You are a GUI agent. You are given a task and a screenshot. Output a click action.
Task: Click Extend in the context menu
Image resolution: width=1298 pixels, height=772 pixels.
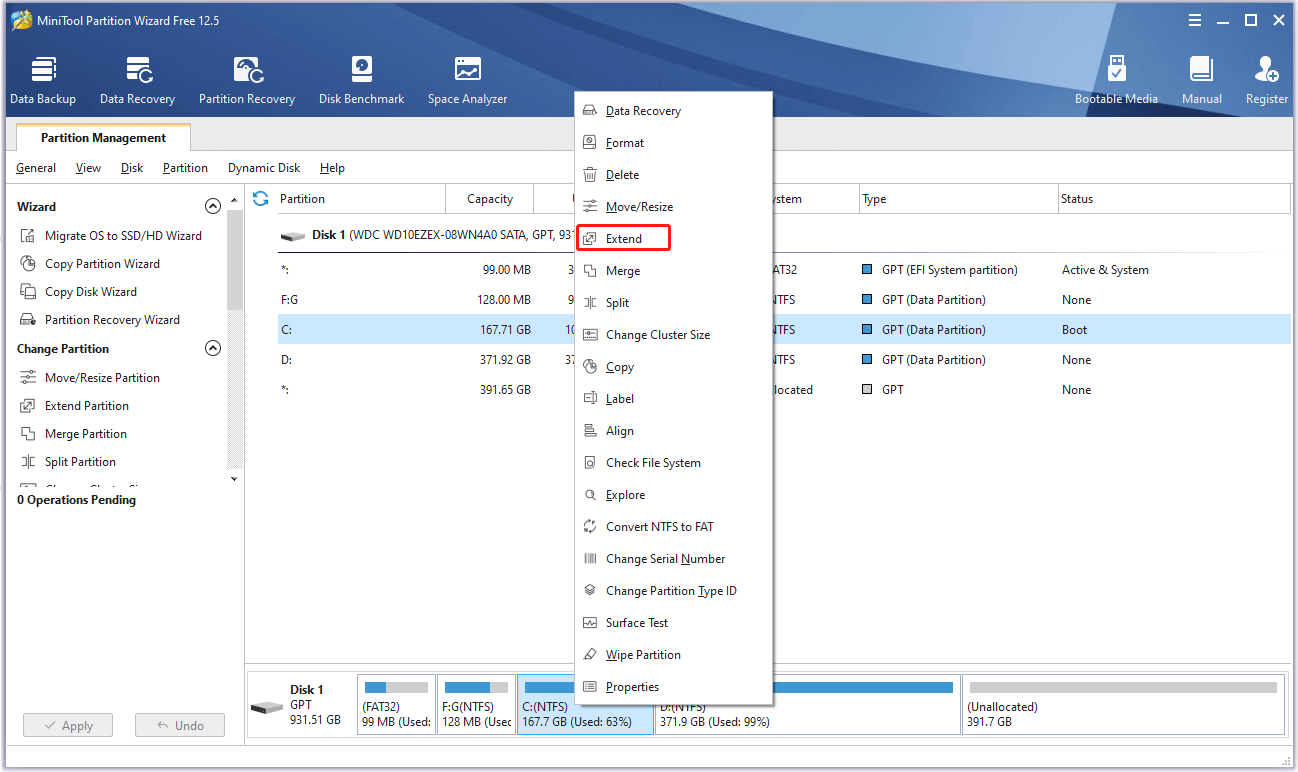[672, 239]
